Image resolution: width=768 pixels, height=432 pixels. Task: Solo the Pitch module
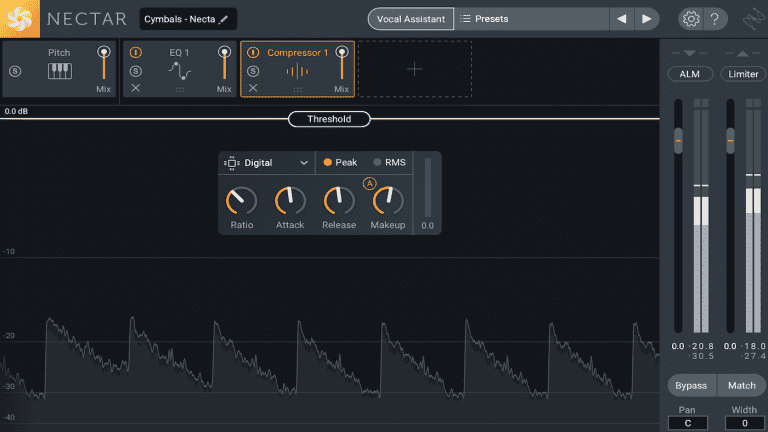(15, 72)
